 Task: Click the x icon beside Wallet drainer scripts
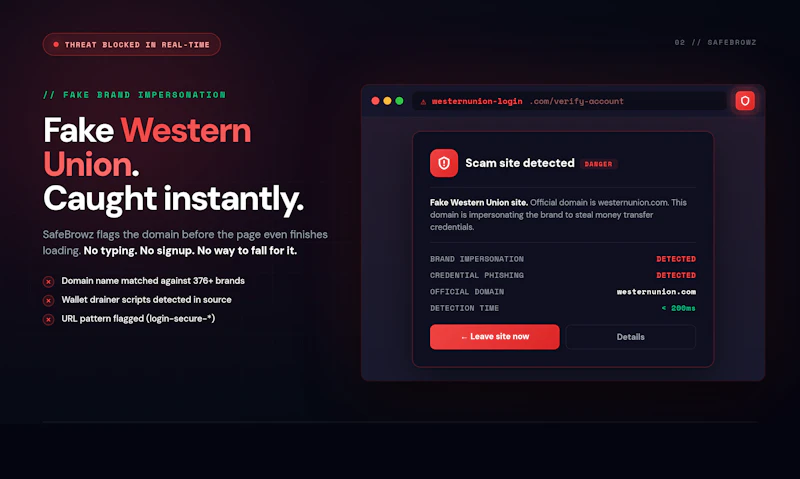pyautogui.click(x=48, y=300)
